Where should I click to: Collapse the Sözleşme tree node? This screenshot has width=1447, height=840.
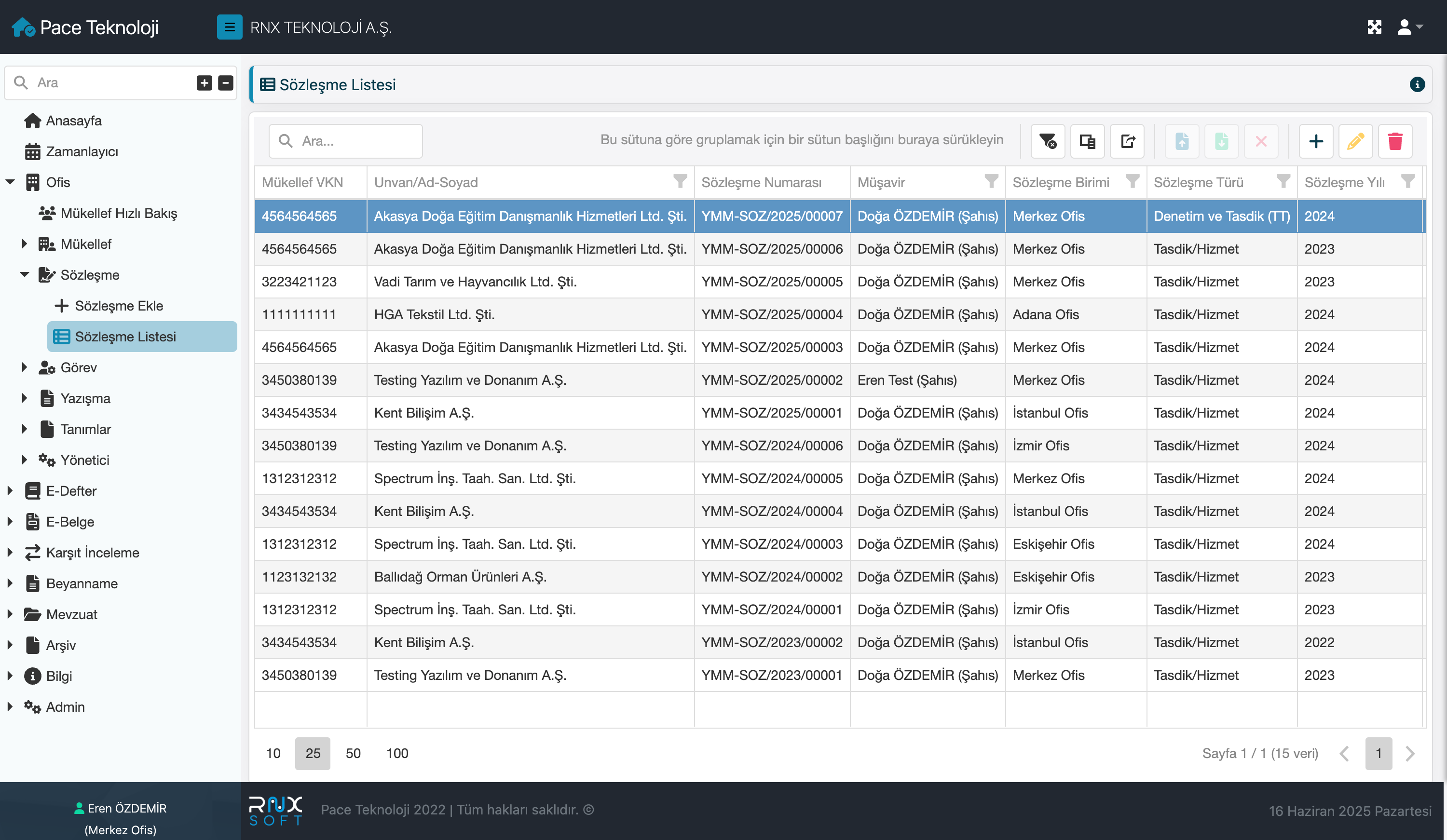pyautogui.click(x=24, y=274)
